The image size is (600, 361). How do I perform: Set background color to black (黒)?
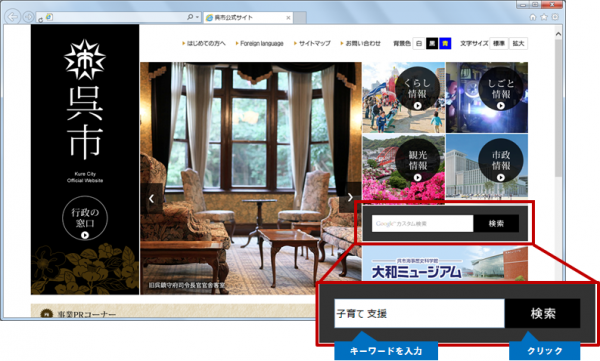pos(432,44)
